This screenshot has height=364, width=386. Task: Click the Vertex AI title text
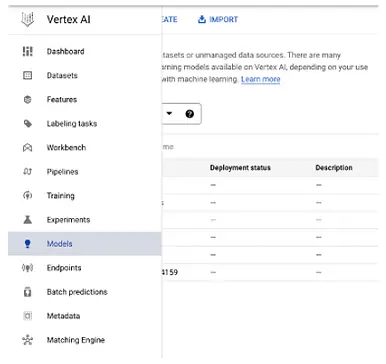tap(68, 19)
